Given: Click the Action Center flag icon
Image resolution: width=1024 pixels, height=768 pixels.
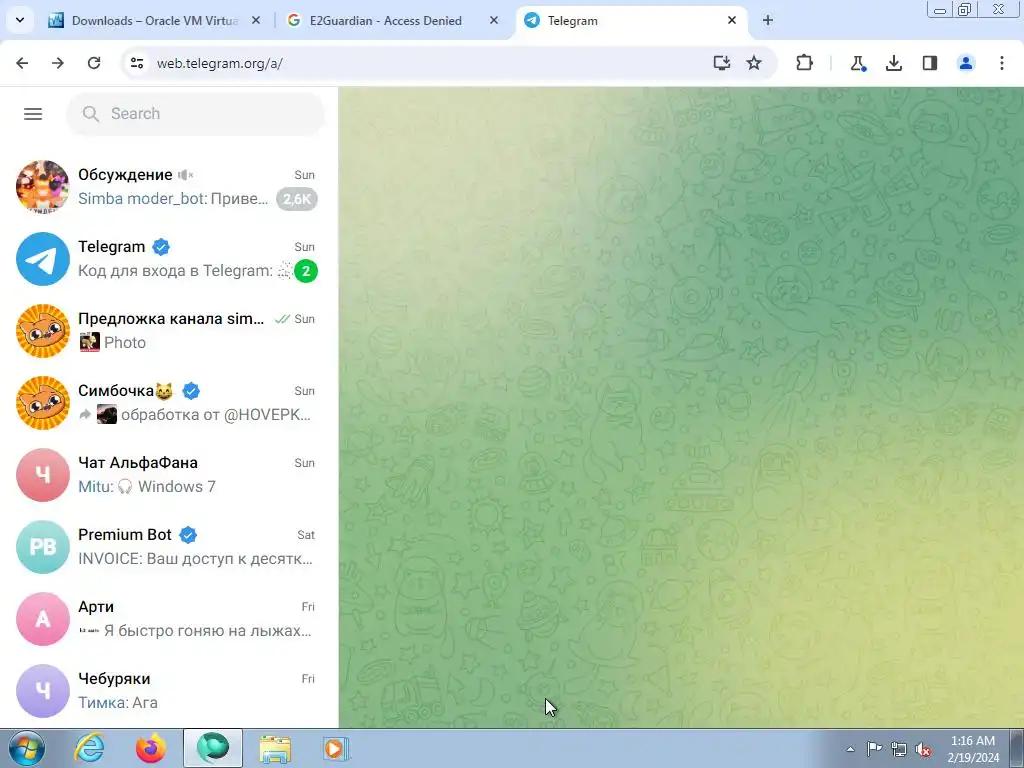Looking at the screenshot, I should [874, 749].
